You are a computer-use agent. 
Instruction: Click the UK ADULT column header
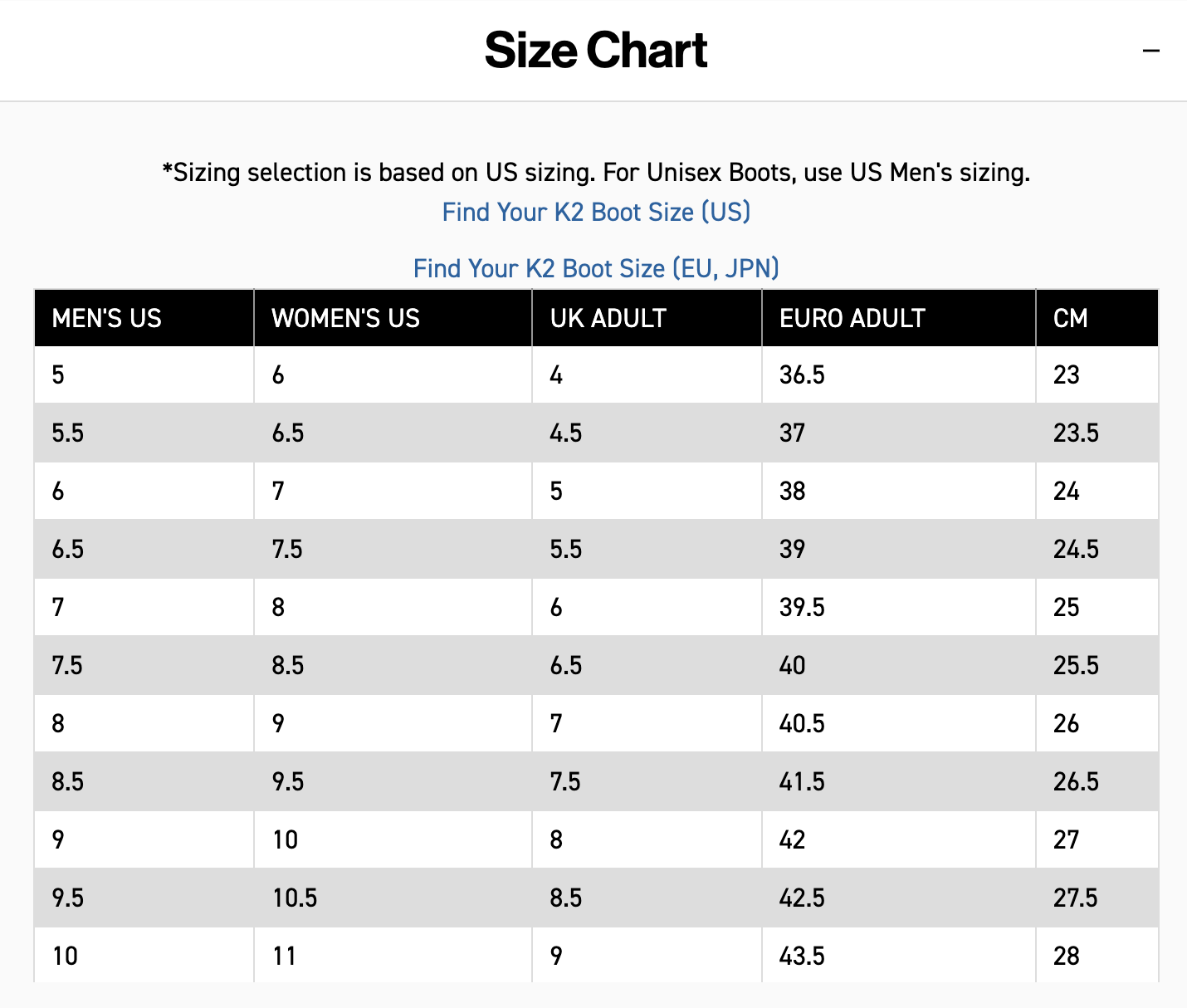click(x=608, y=318)
